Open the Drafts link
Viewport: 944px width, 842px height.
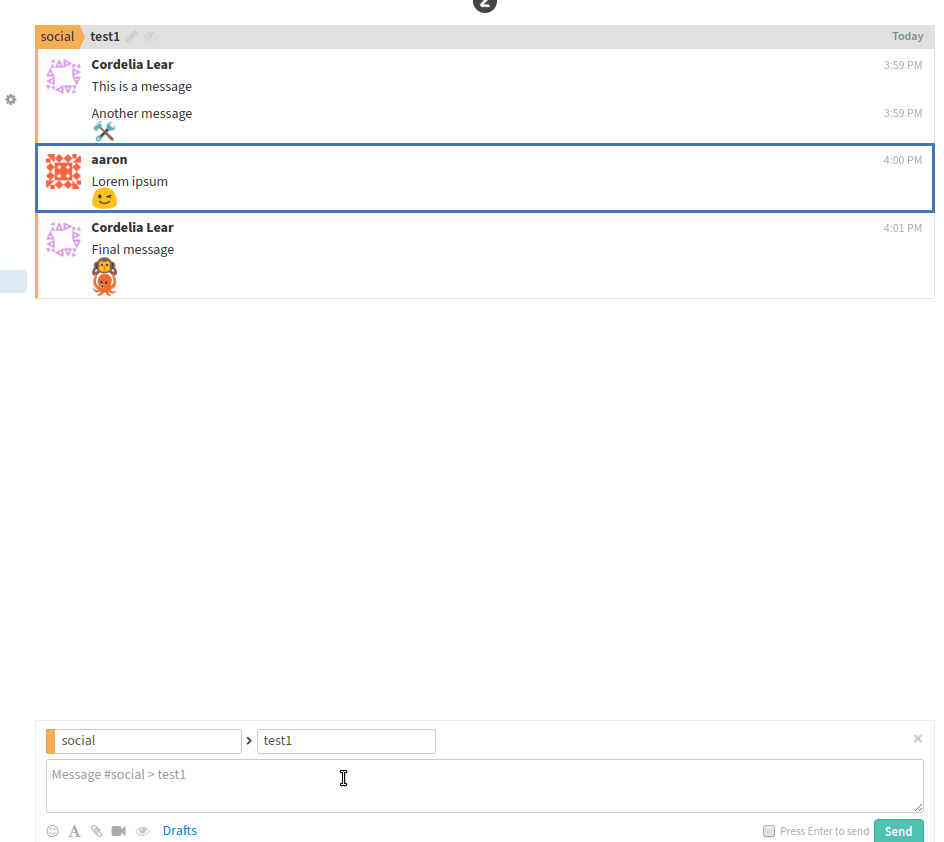pos(179,831)
